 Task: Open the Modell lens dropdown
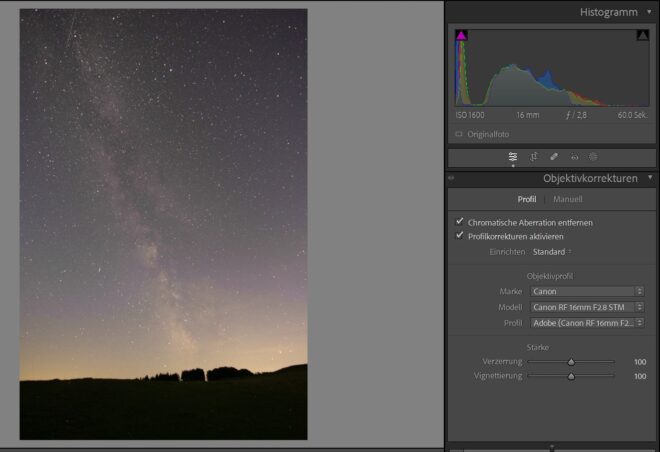pos(588,307)
